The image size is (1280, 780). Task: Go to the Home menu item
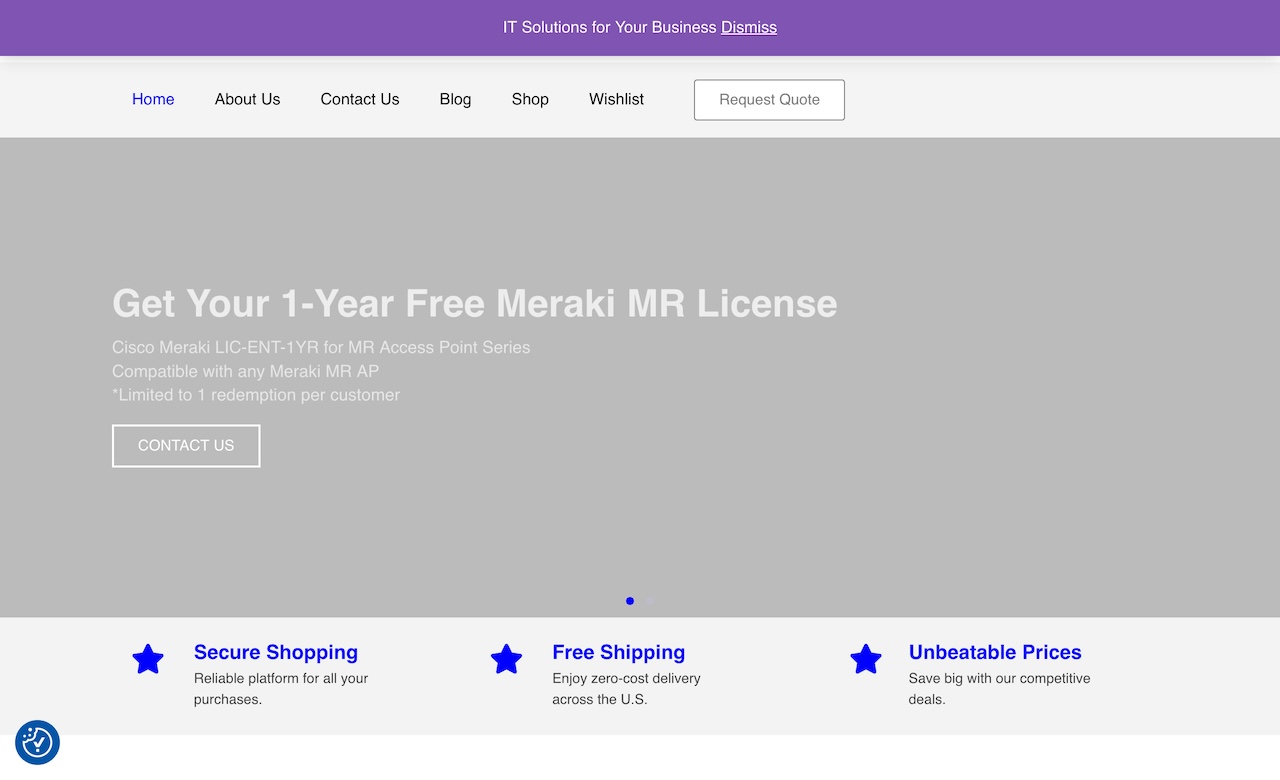point(153,99)
